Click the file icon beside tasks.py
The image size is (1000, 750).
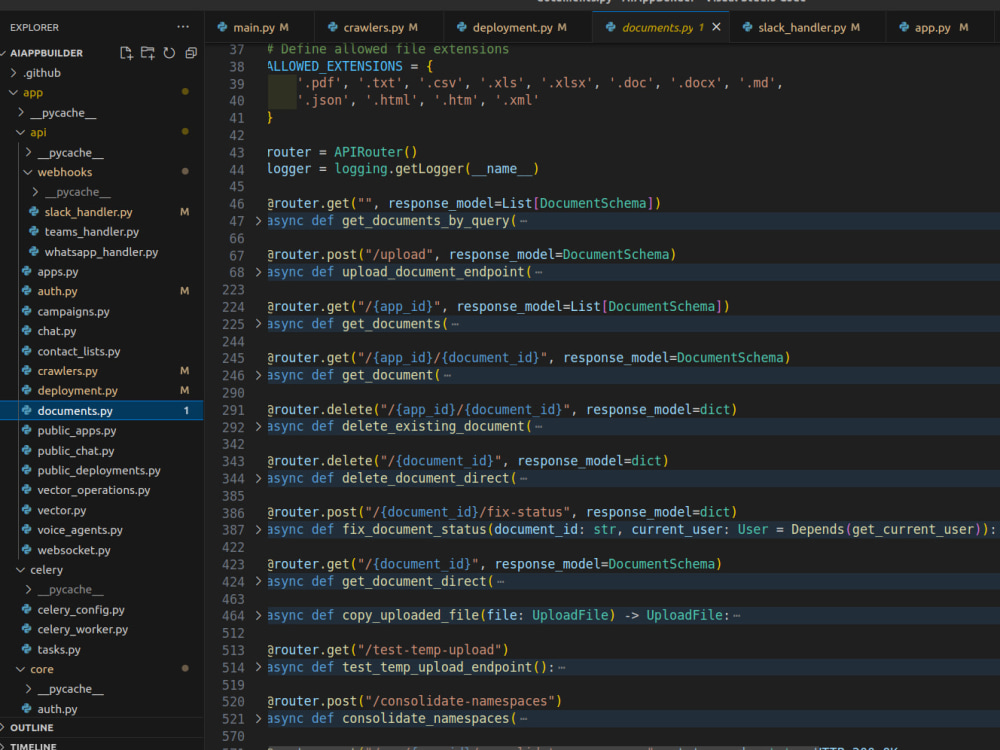click(x=27, y=649)
